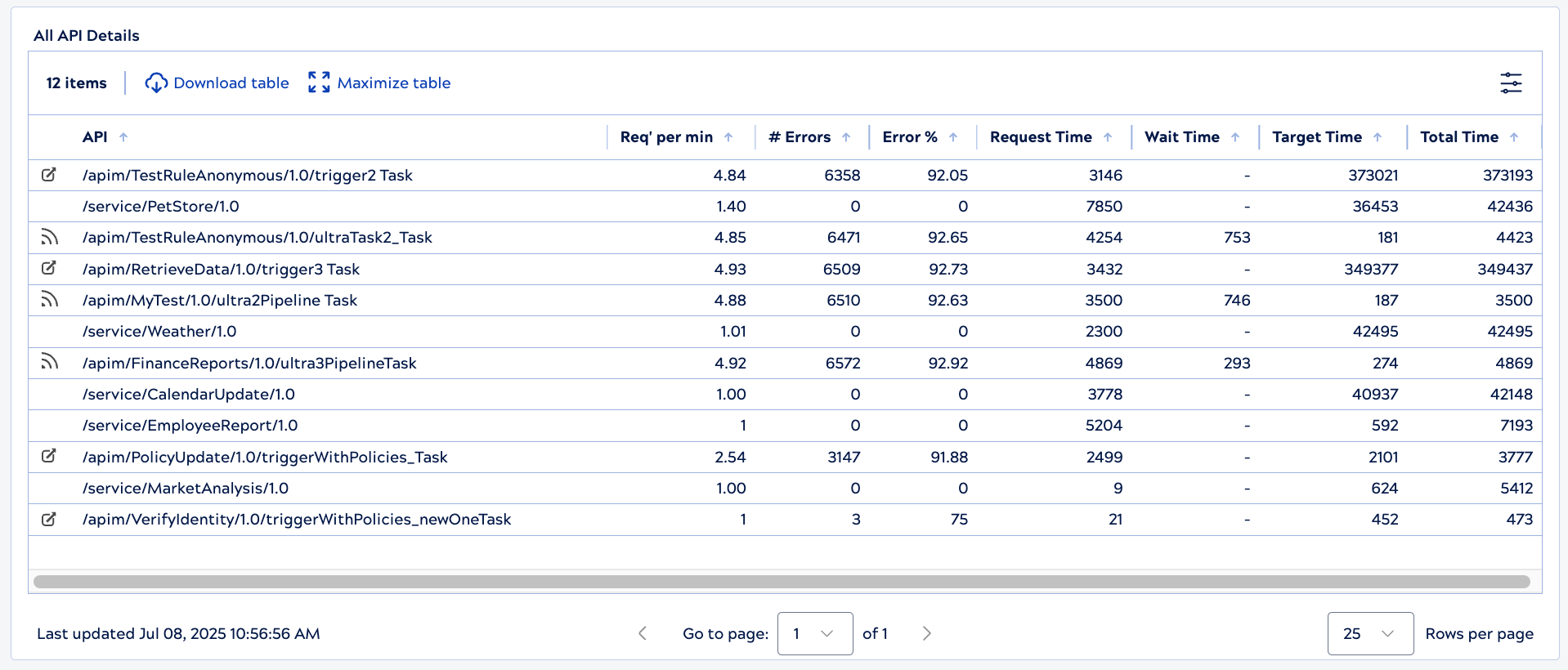Click the Error % sort arrow
This screenshot has width=1568, height=670.
953,137
